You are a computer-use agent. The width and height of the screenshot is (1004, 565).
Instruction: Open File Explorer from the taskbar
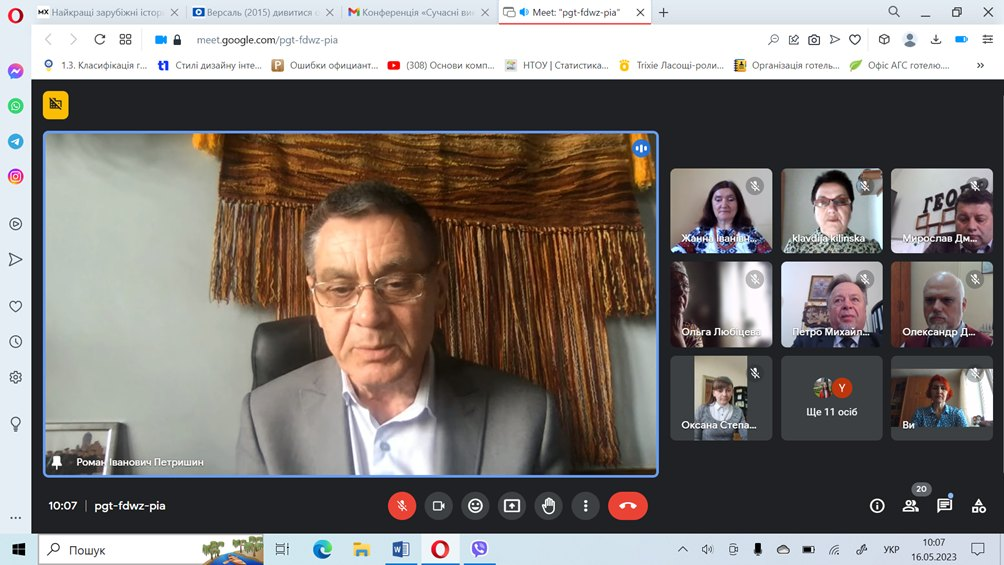click(362, 550)
